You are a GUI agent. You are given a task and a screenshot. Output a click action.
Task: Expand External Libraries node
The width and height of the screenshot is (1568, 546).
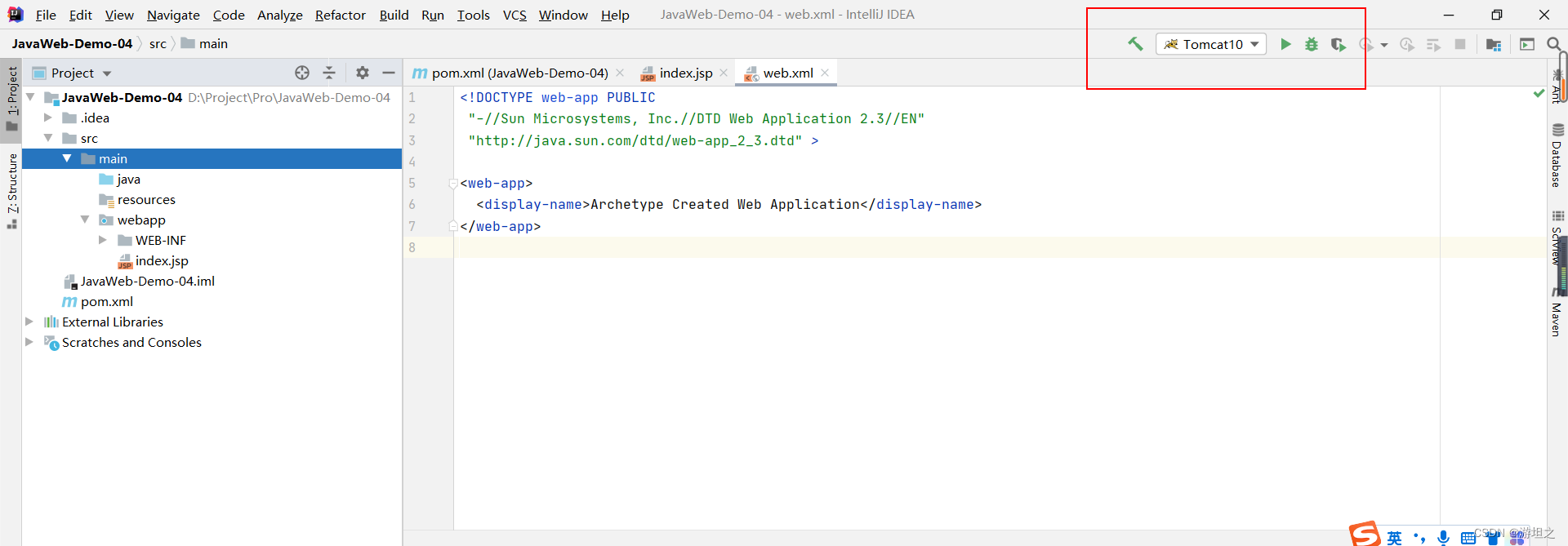29,322
